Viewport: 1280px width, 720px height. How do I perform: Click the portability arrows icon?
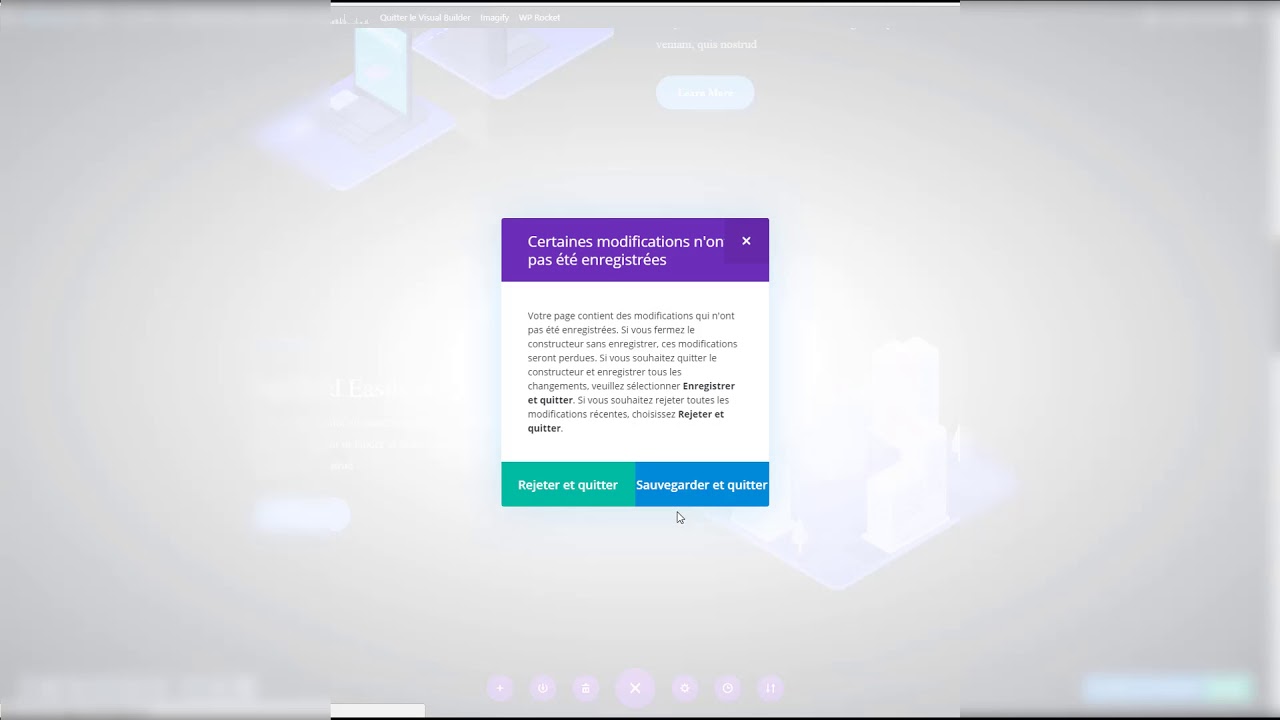[x=770, y=688]
